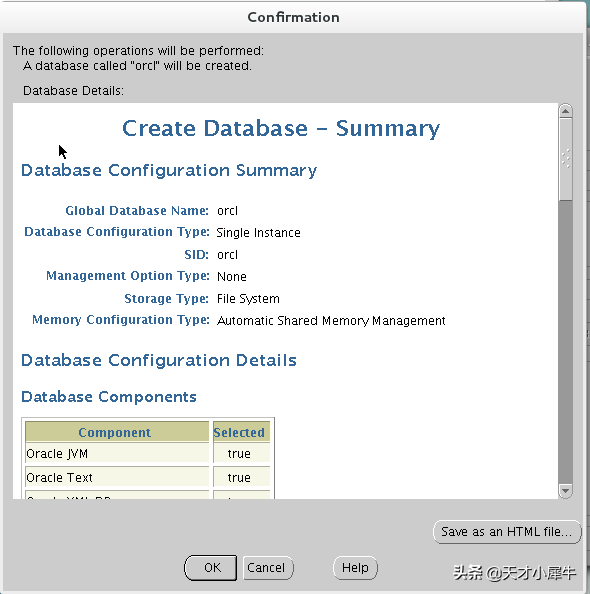Click Save as an HTML file button
Screen dimensions: 590x594
tap(507, 532)
